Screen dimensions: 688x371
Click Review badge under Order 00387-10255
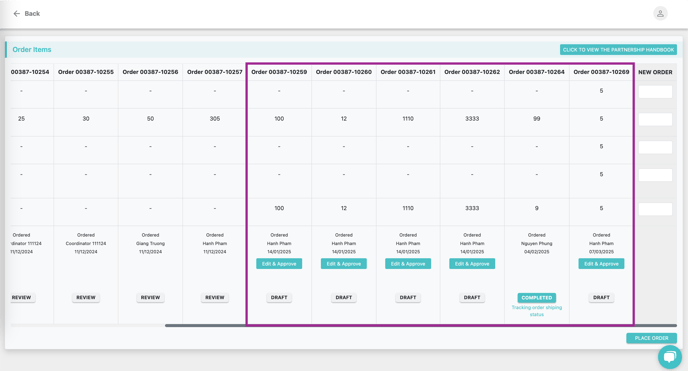(86, 297)
